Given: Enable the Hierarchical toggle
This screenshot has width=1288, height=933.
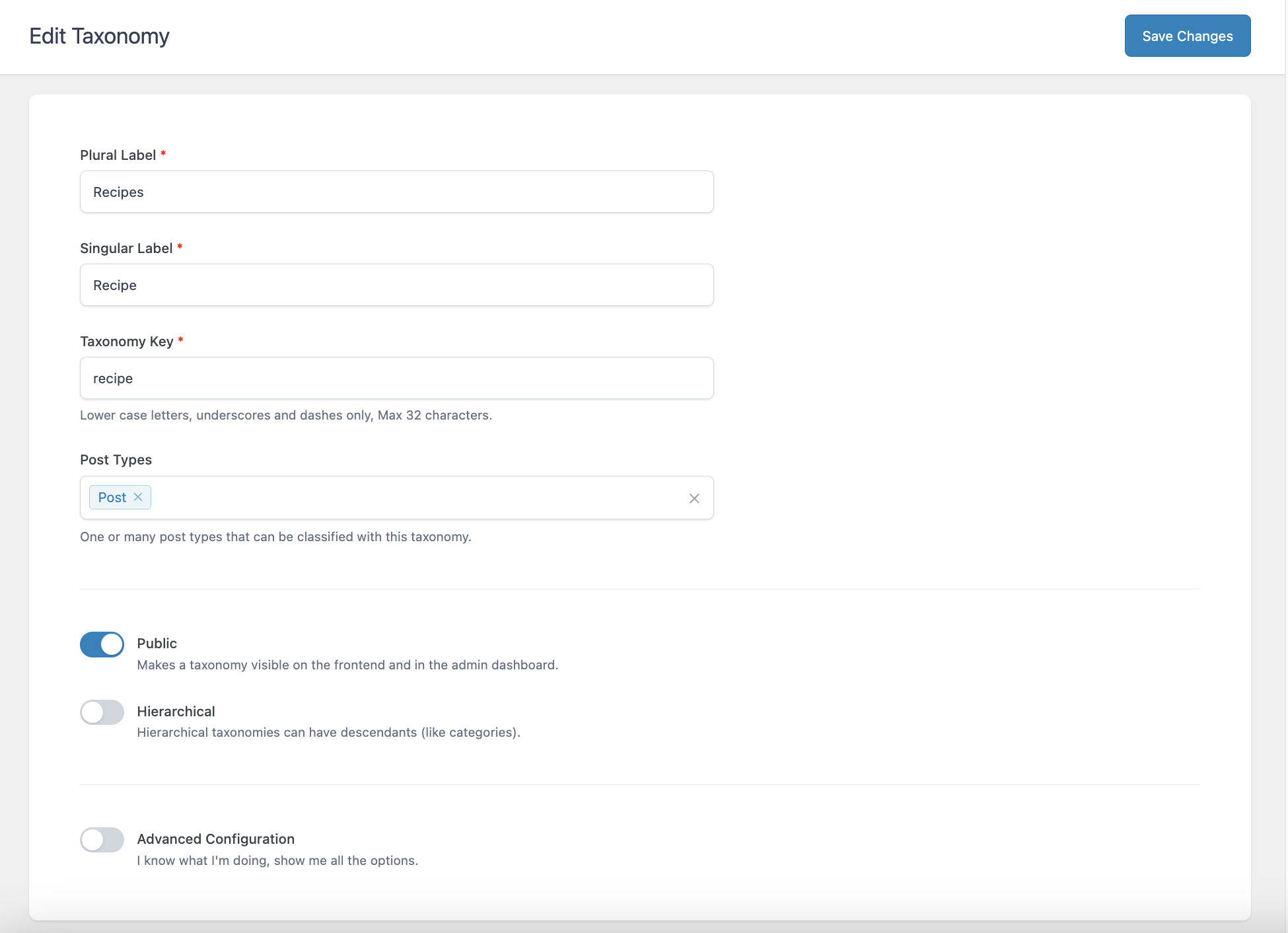Looking at the screenshot, I should pyautogui.click(x=102, y=712).
